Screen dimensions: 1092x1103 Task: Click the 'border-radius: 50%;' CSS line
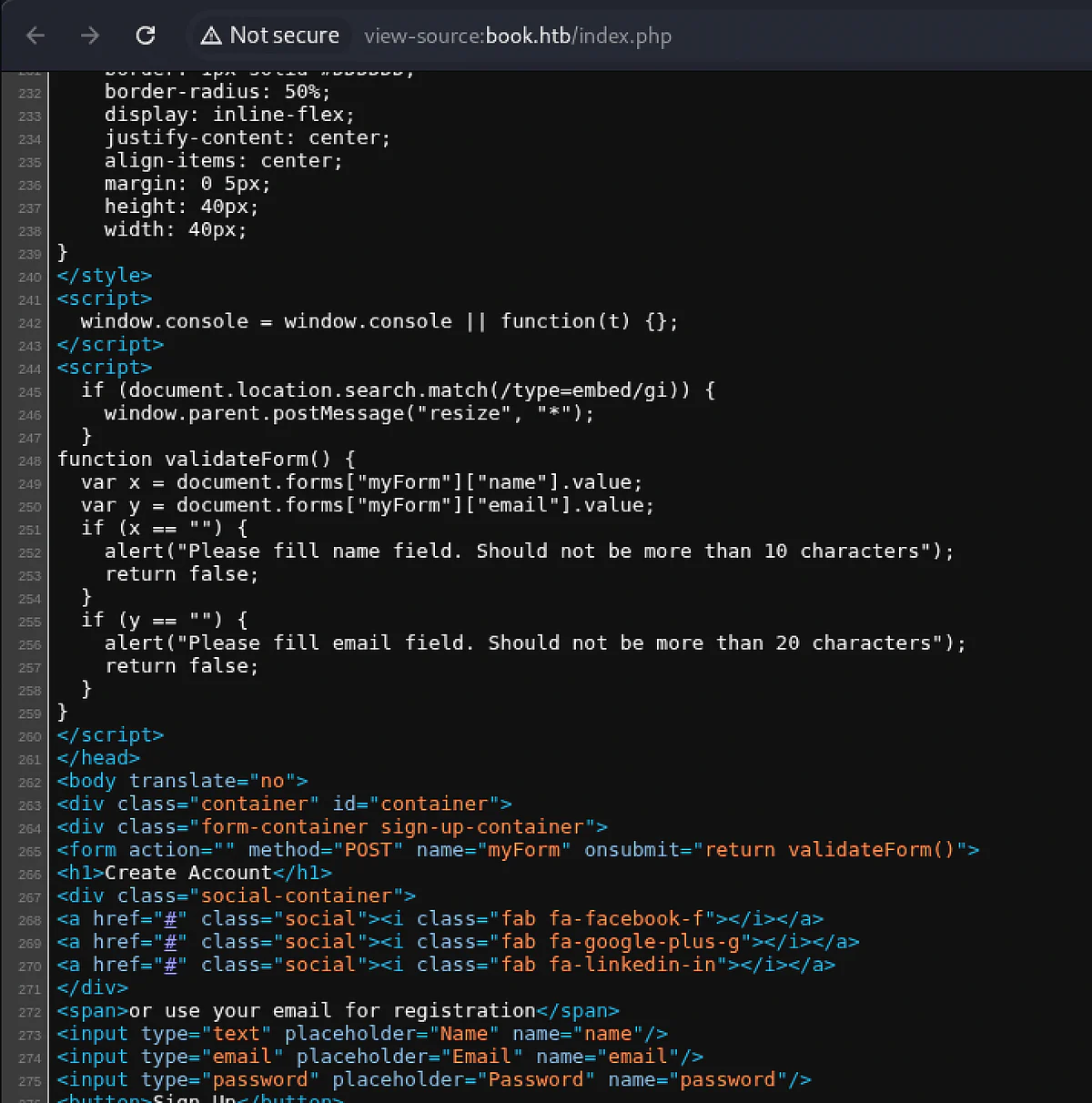[217, 91]
